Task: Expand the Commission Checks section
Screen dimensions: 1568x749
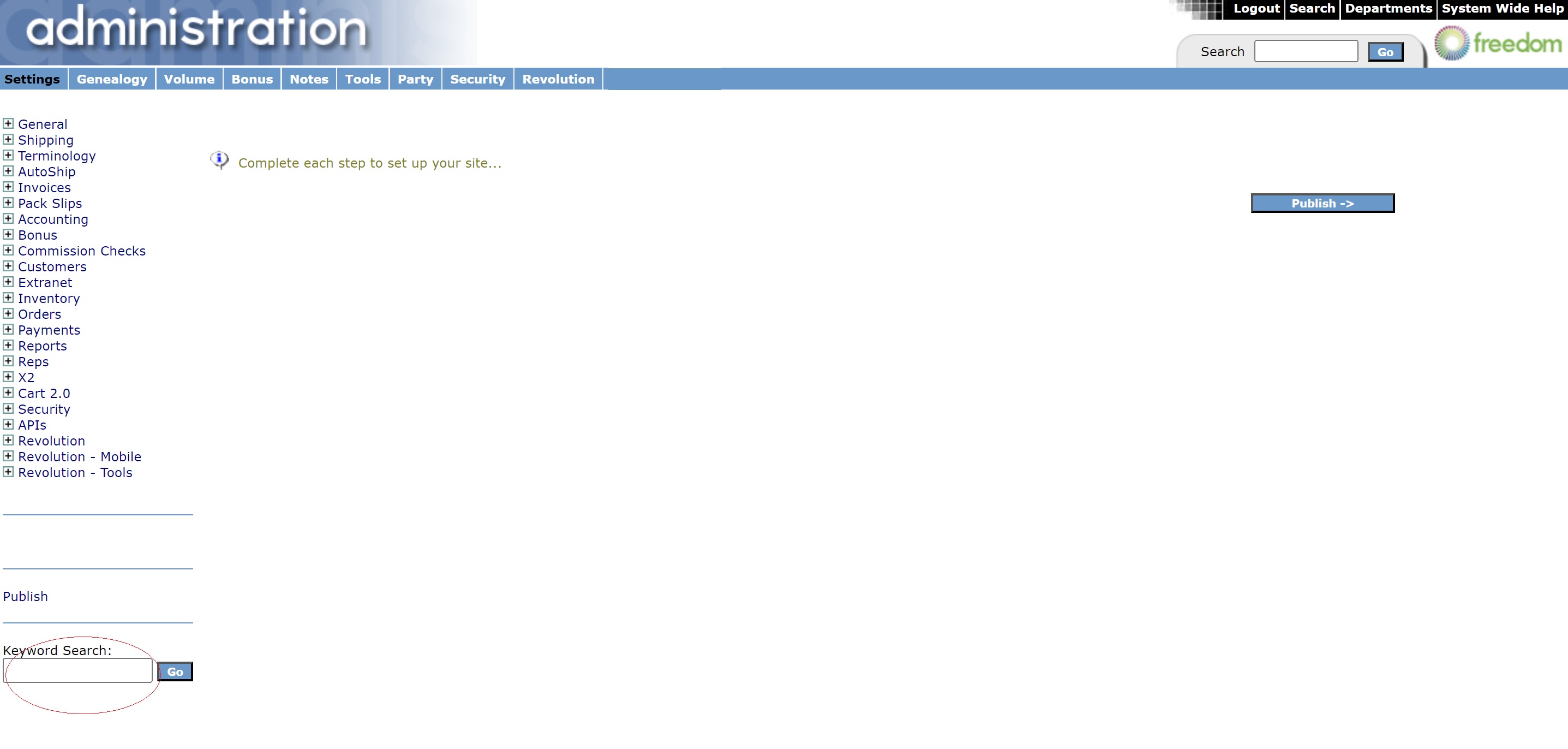Action: (8, 250)
